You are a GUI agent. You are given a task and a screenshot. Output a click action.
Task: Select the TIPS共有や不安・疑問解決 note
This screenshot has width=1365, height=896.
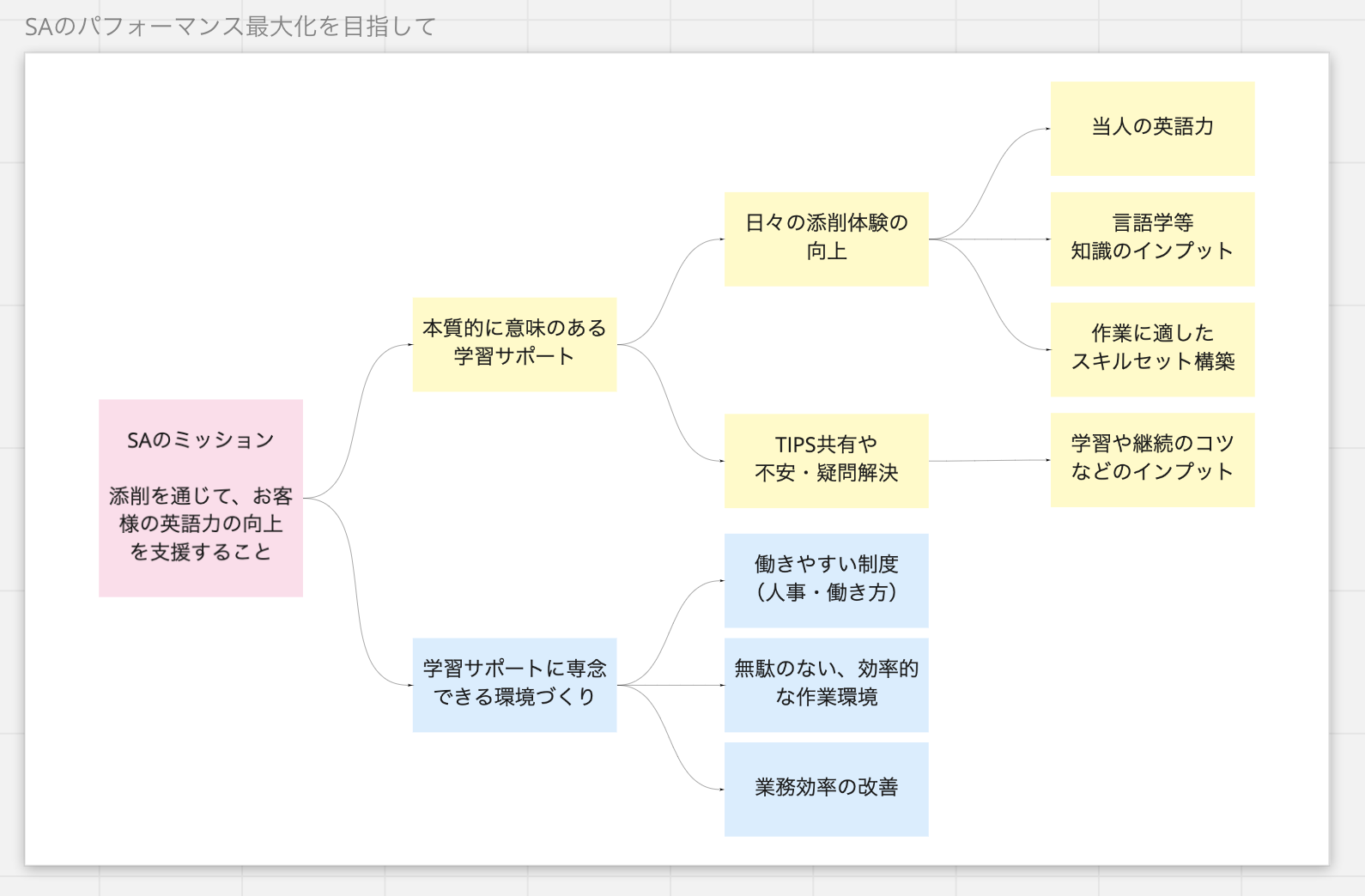(x=826, y=461)
